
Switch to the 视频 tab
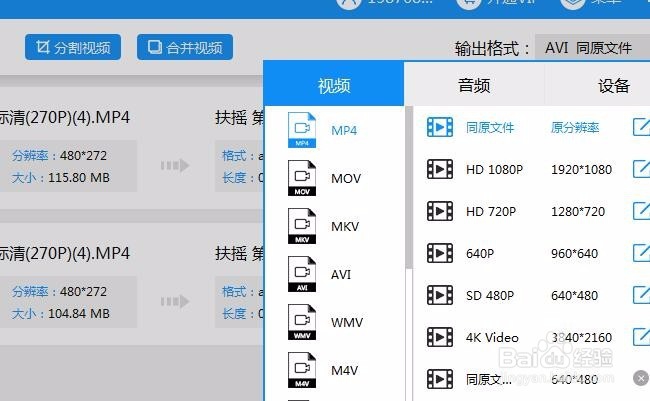pos(334,85)
